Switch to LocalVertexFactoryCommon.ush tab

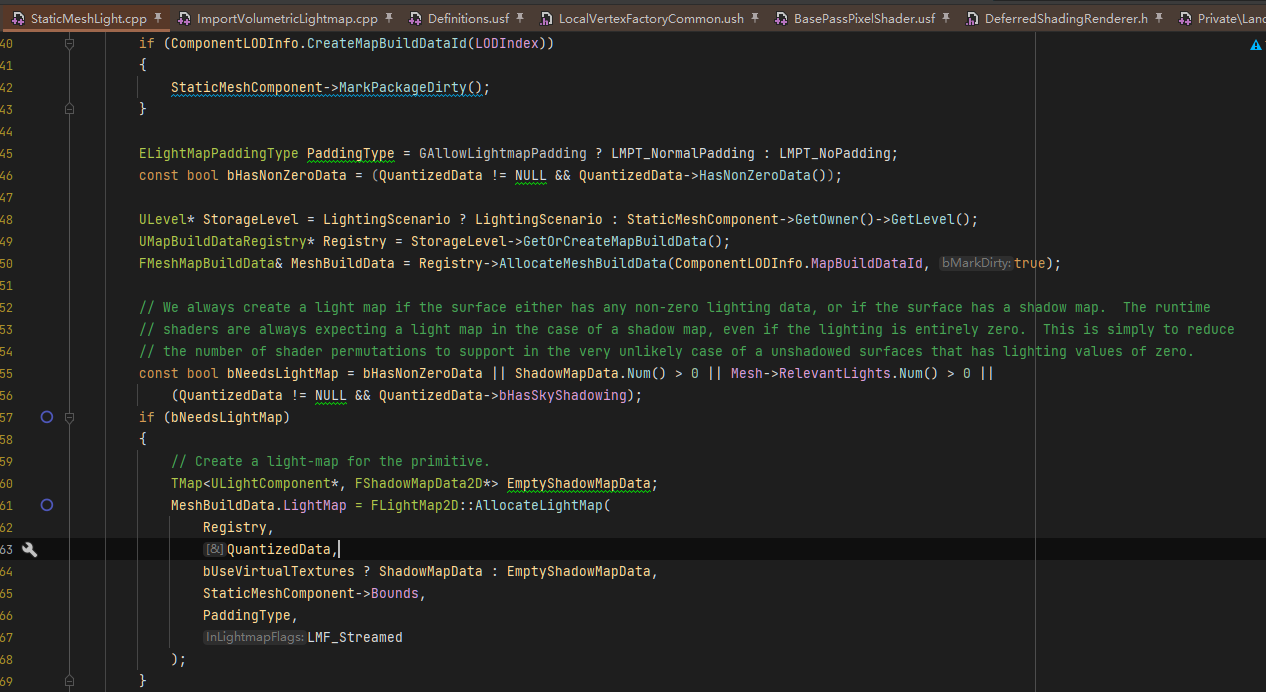(x=651, y=18)
